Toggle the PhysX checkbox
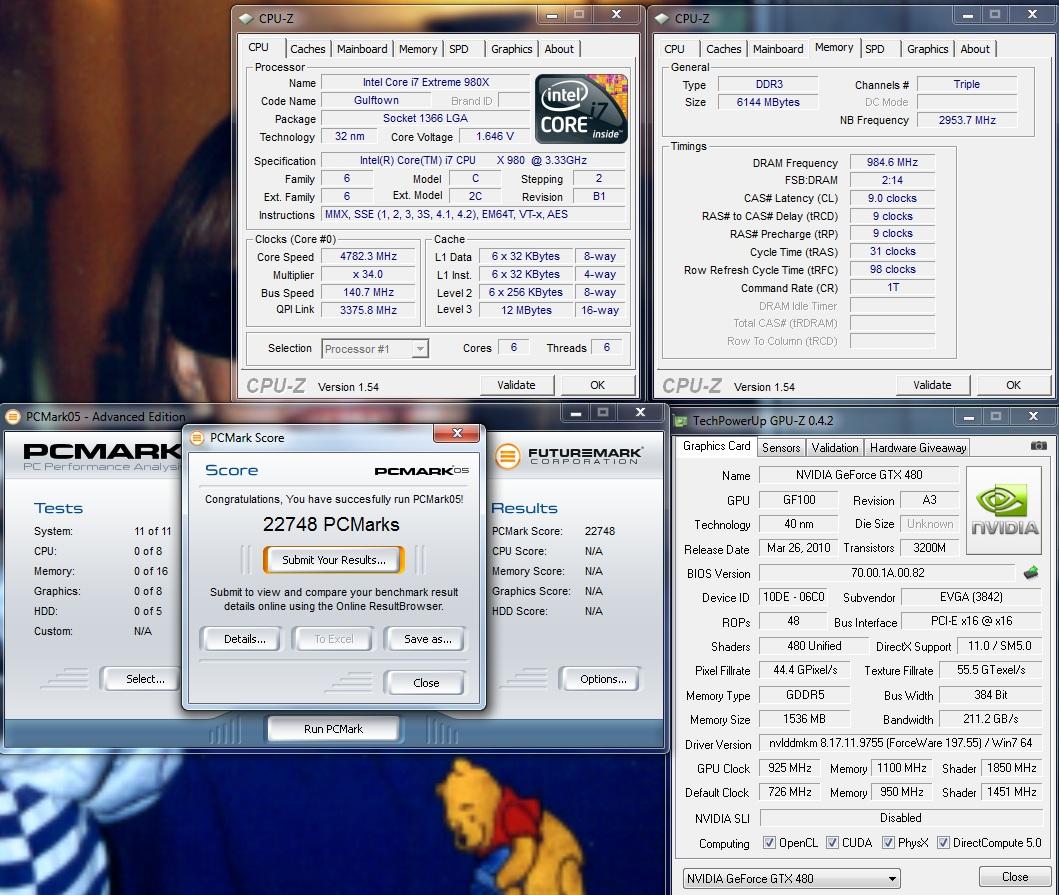Image resolution: width=1059 pixels, height=895 pixels. [888, 842]
